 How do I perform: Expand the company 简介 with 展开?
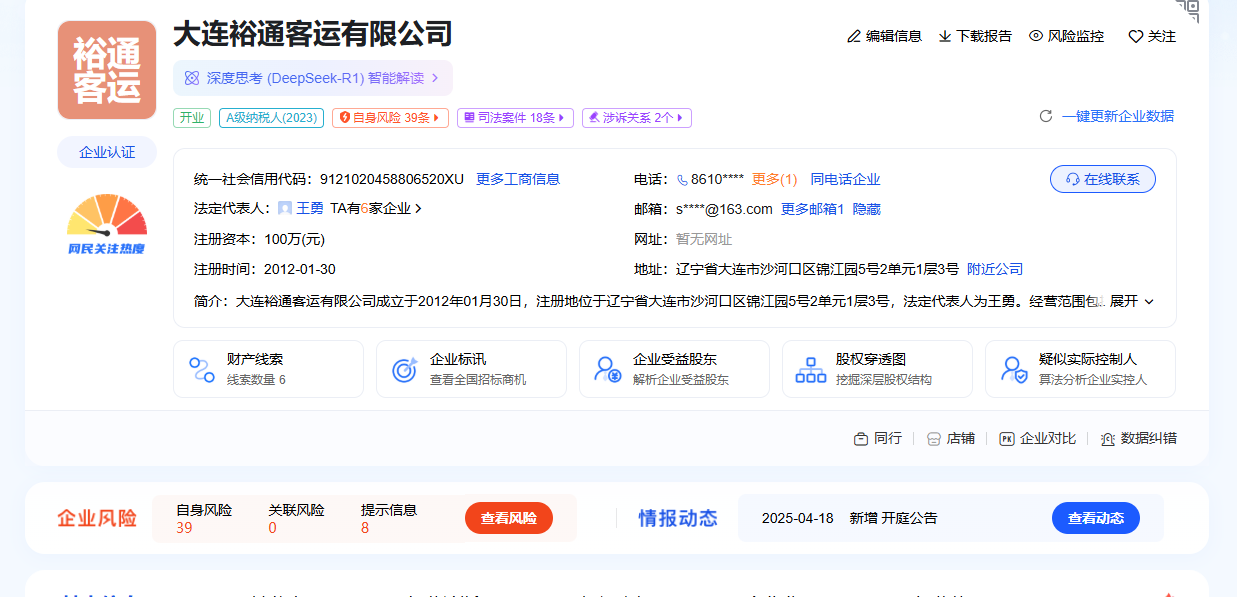[x=1132, y=301]
